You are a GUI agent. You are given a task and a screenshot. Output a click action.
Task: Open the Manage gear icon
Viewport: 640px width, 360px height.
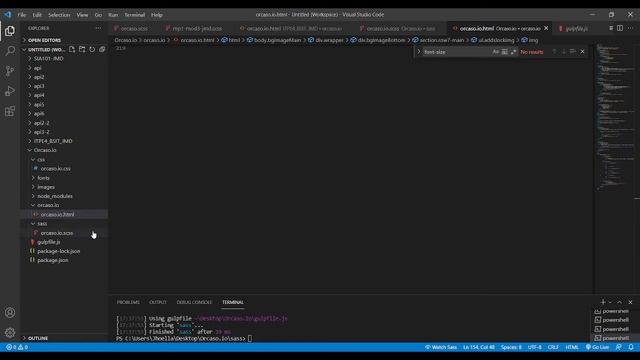click(10, 333)
